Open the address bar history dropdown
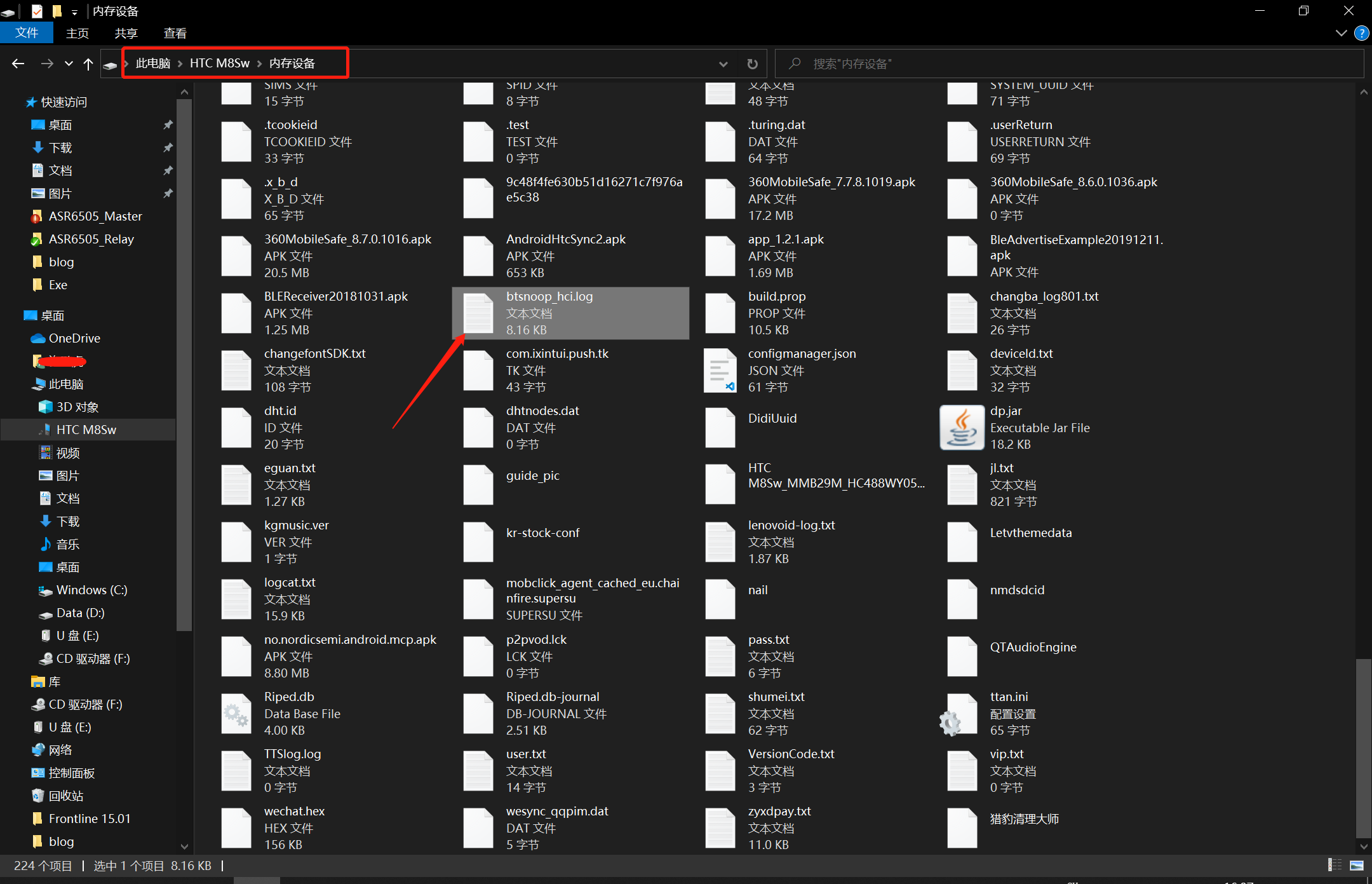1372x884 pixels. [x=723, y=63]
